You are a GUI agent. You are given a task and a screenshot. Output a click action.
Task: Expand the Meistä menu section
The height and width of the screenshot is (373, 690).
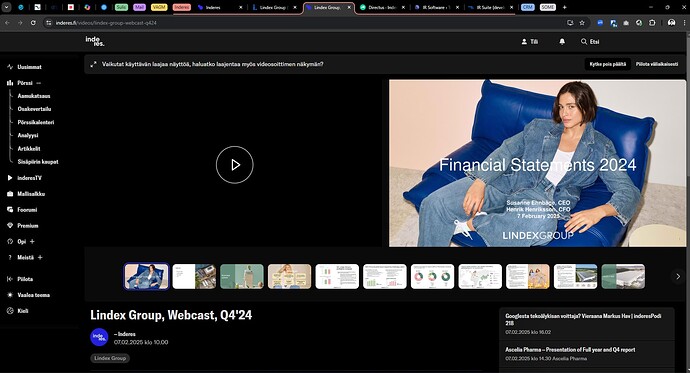point(40,257)
